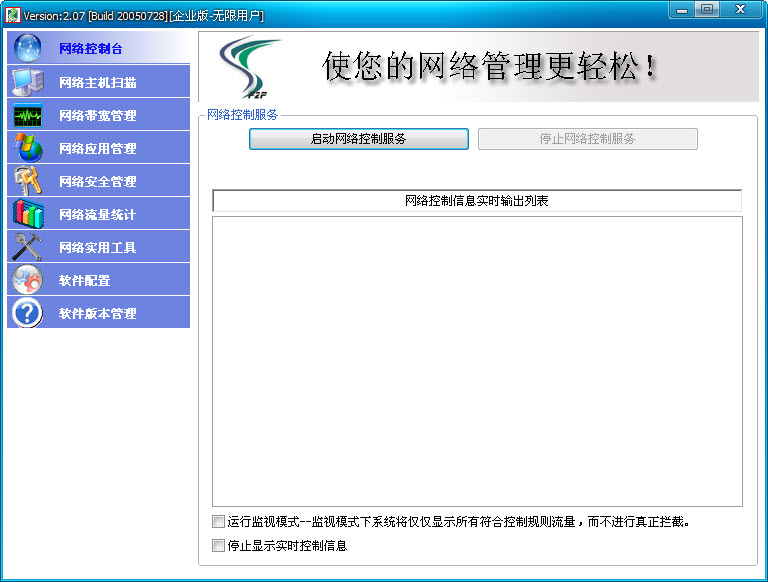Open 网络流量统计 in sidebar
This screenshot has height=582, width=768.
pyautogui.click(x=97, y=215)
